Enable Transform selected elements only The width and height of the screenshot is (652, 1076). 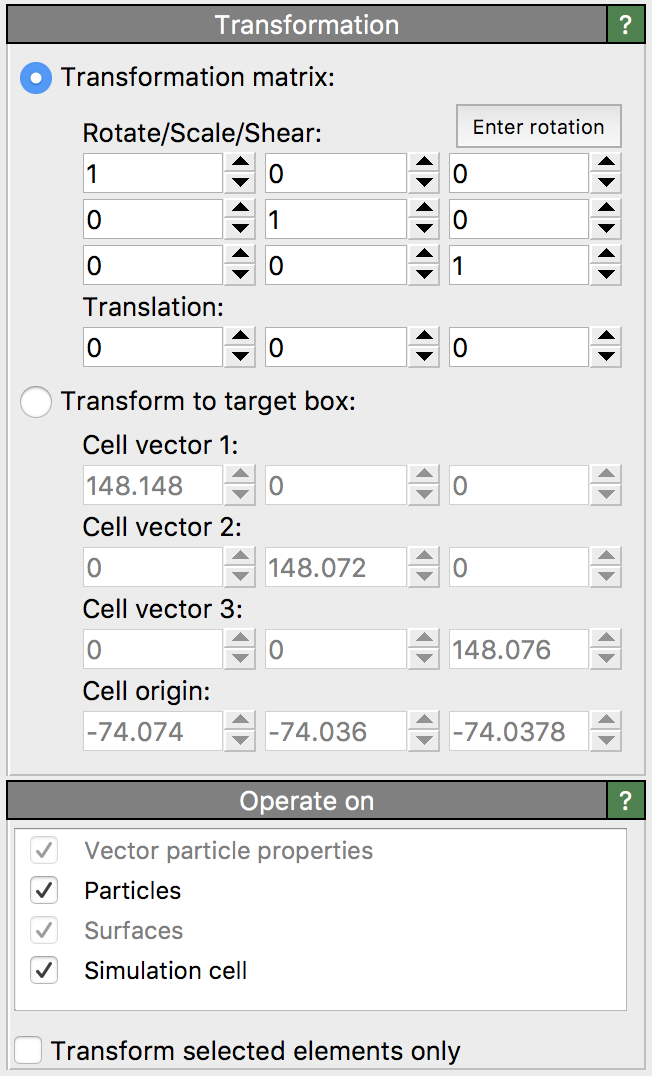point(29,1051)
